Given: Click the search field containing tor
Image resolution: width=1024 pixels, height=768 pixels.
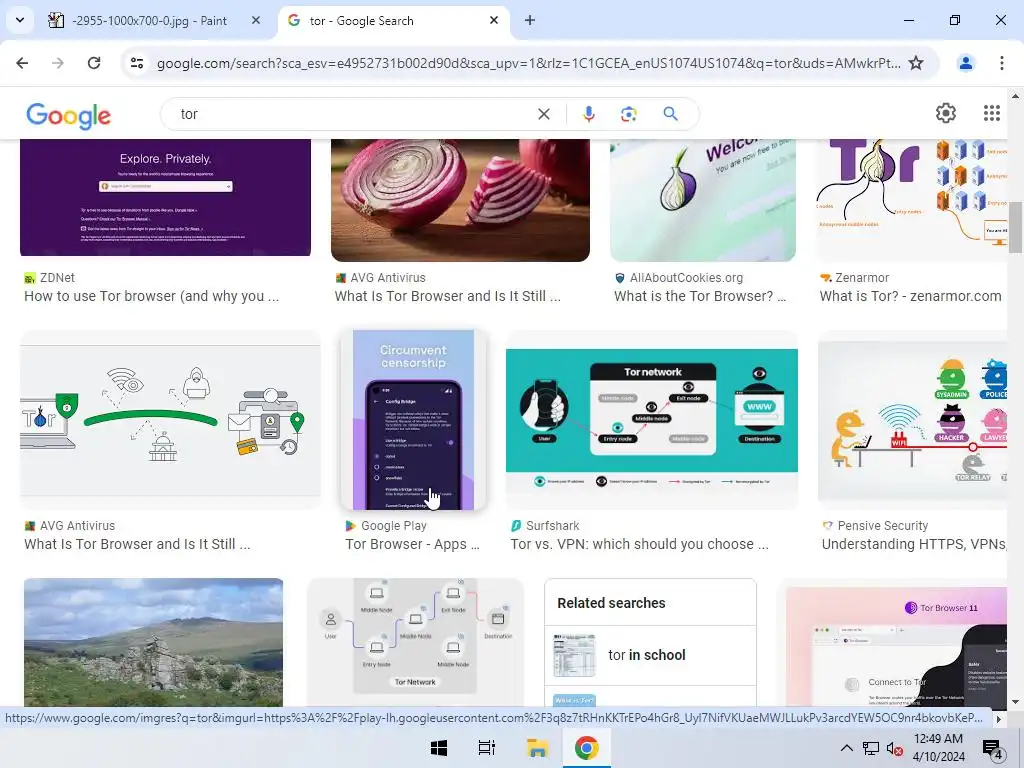Looking at the screenshot, I should pyautogui.click(x=353, y=114).
